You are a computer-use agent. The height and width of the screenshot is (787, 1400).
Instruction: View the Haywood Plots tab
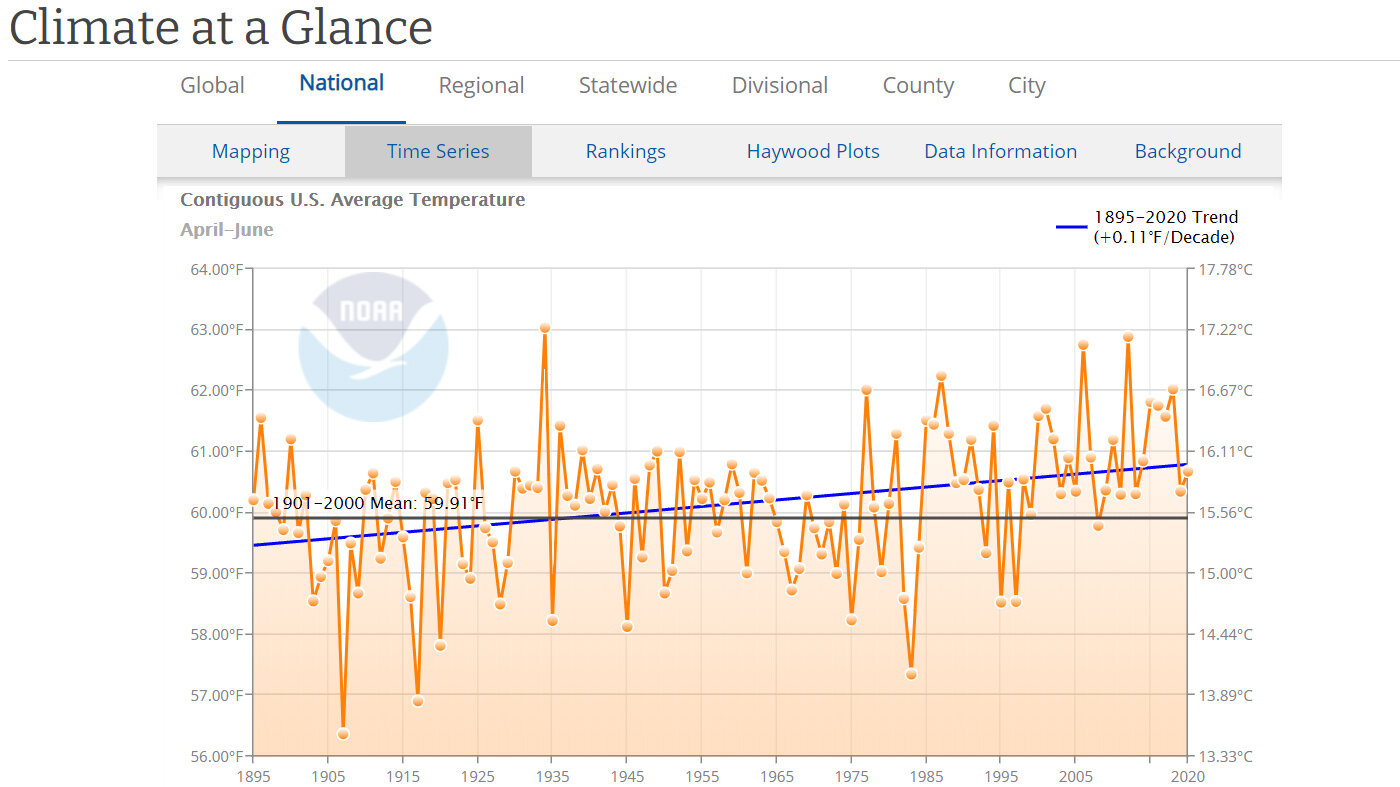812,150
